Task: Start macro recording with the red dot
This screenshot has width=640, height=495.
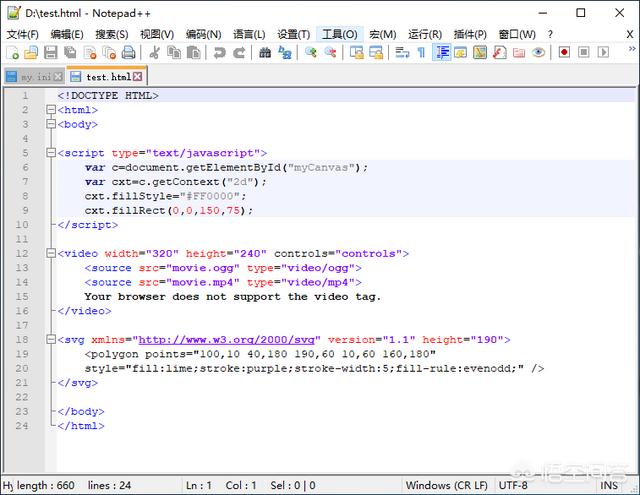Action: coord(564,53)
